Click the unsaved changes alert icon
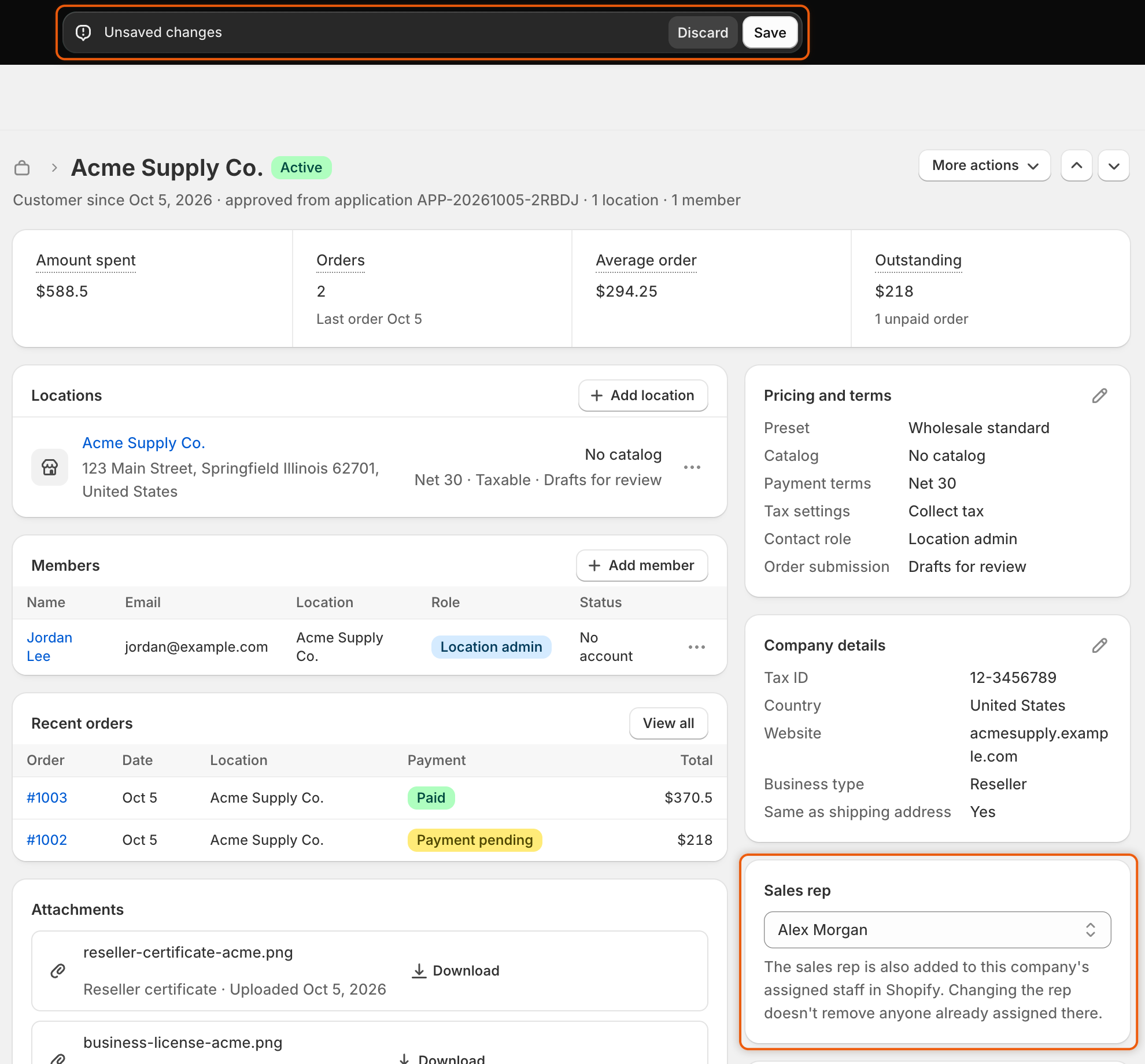Screen dimensions: 1145x1064 [x=83, y=32]
